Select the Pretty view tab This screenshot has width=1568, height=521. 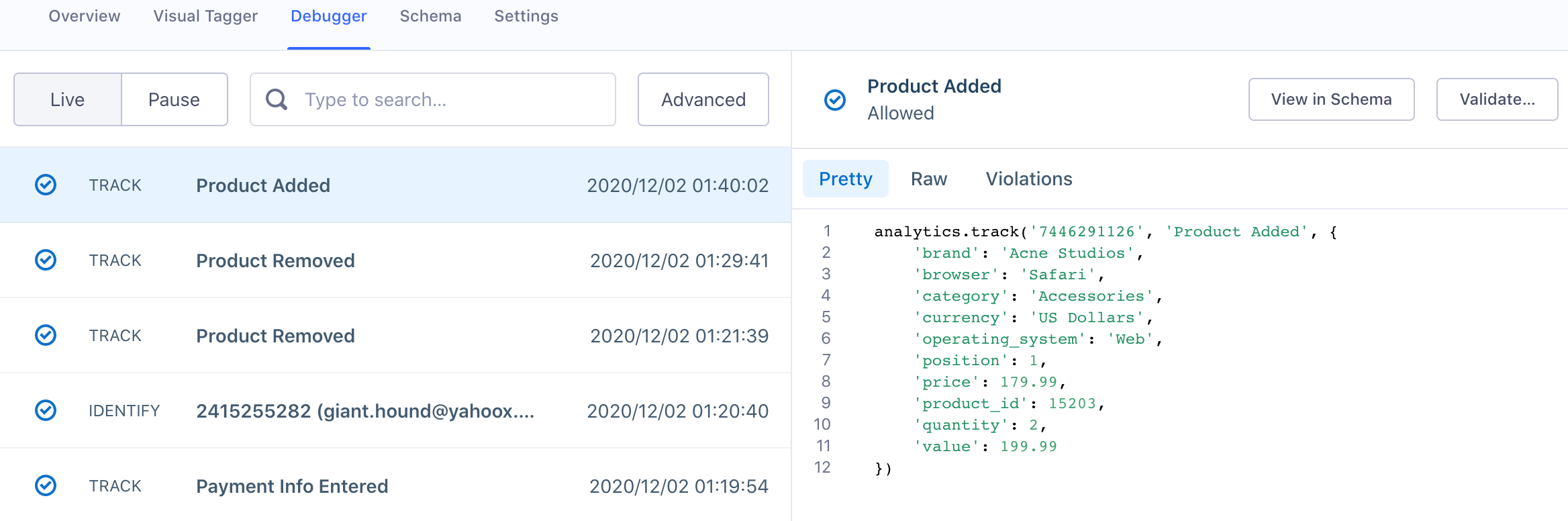[x=845, y=179]
